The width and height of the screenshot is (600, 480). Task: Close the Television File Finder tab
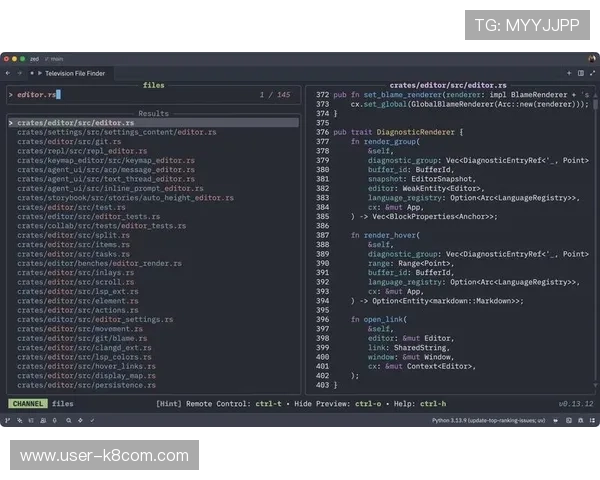[x=34, y=73]
